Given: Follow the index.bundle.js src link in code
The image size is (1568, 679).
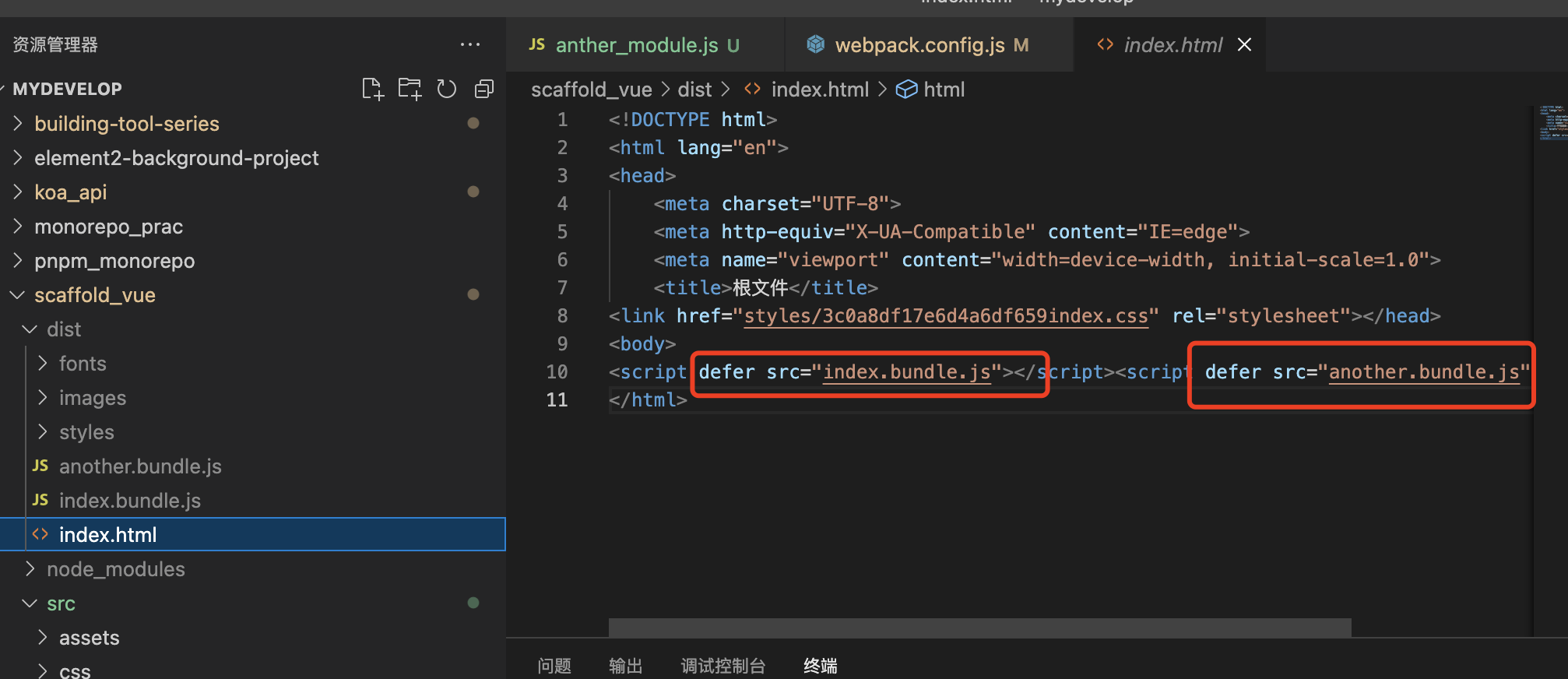Looking at the screenshot, I should (x=907, y=372).
